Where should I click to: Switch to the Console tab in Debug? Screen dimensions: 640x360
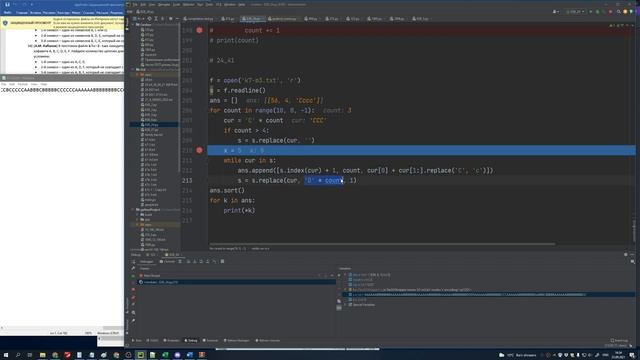click(167, 262)
